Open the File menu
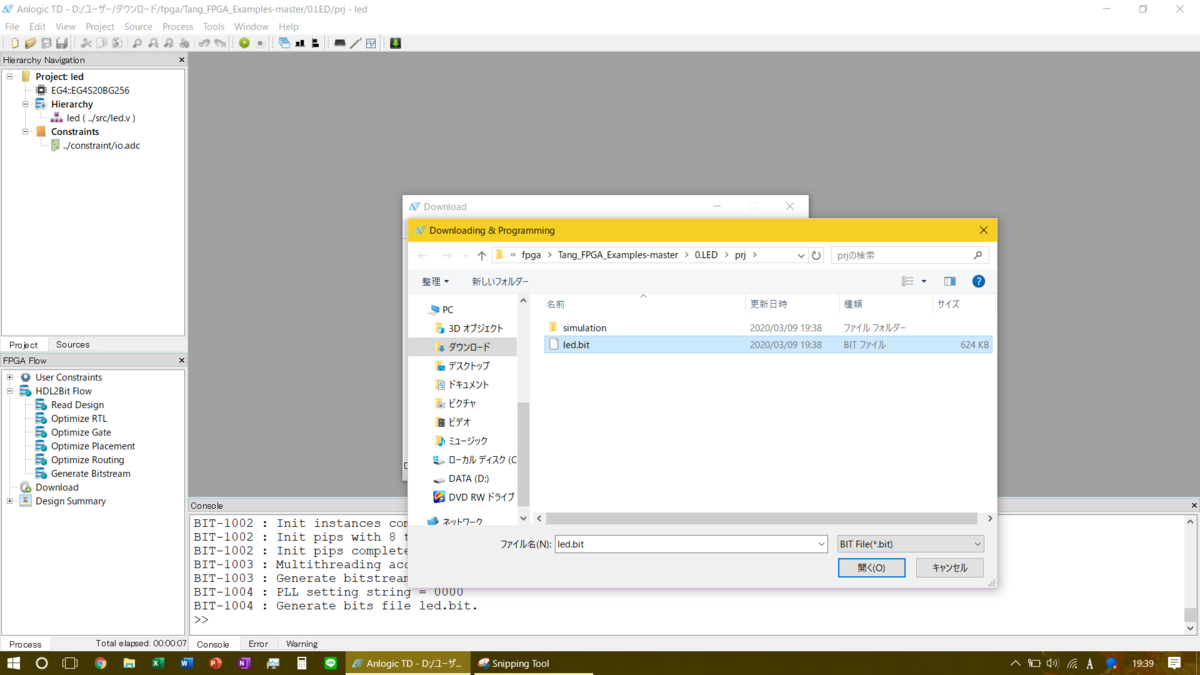Image resolution: width=1200 pixels, height=675 pixels. [12, 27]
